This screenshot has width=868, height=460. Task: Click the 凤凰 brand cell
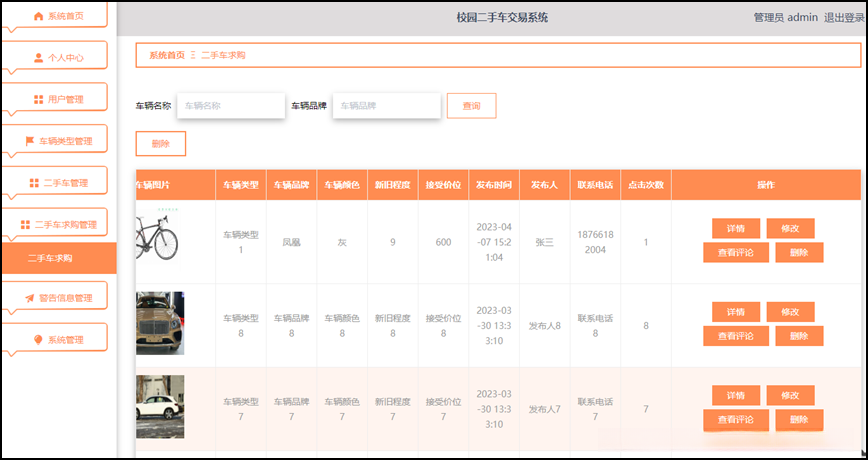click(292, 242)
